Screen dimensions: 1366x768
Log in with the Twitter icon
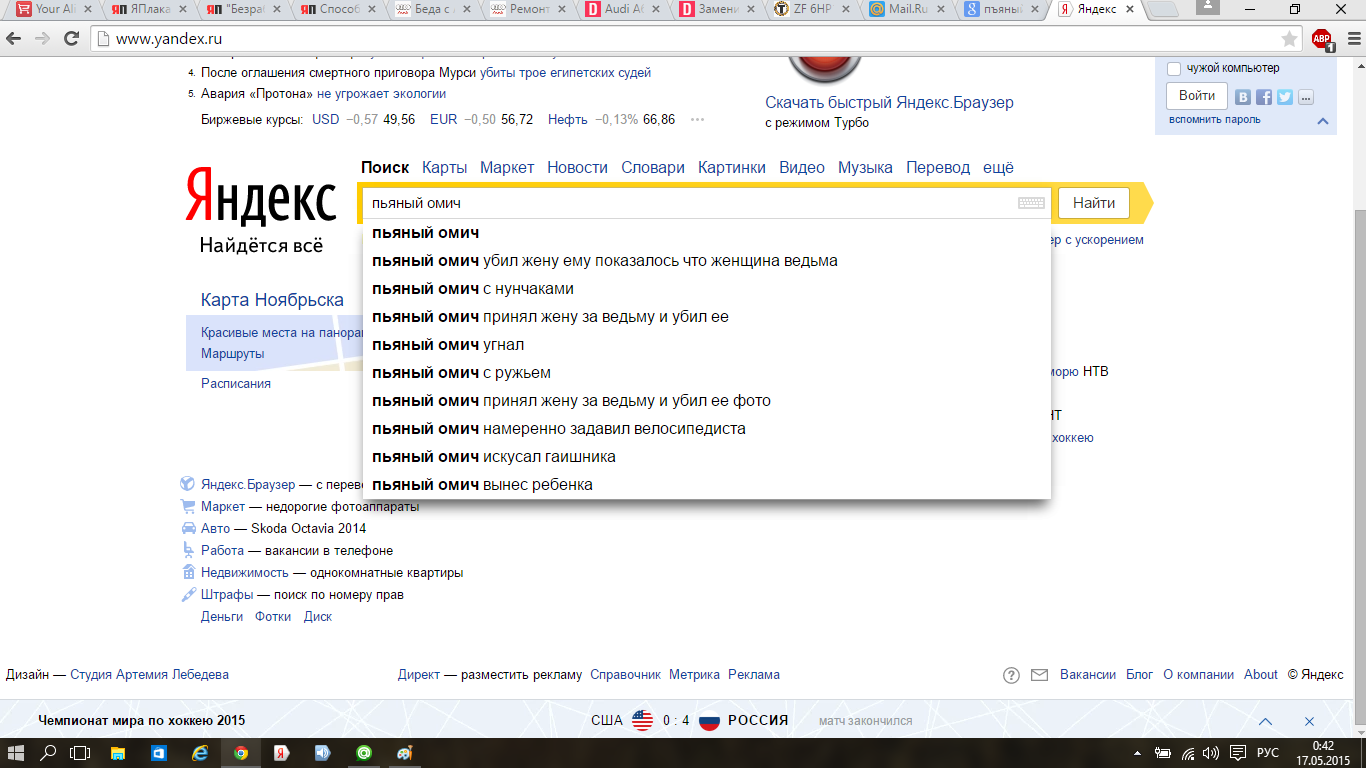1285,97
